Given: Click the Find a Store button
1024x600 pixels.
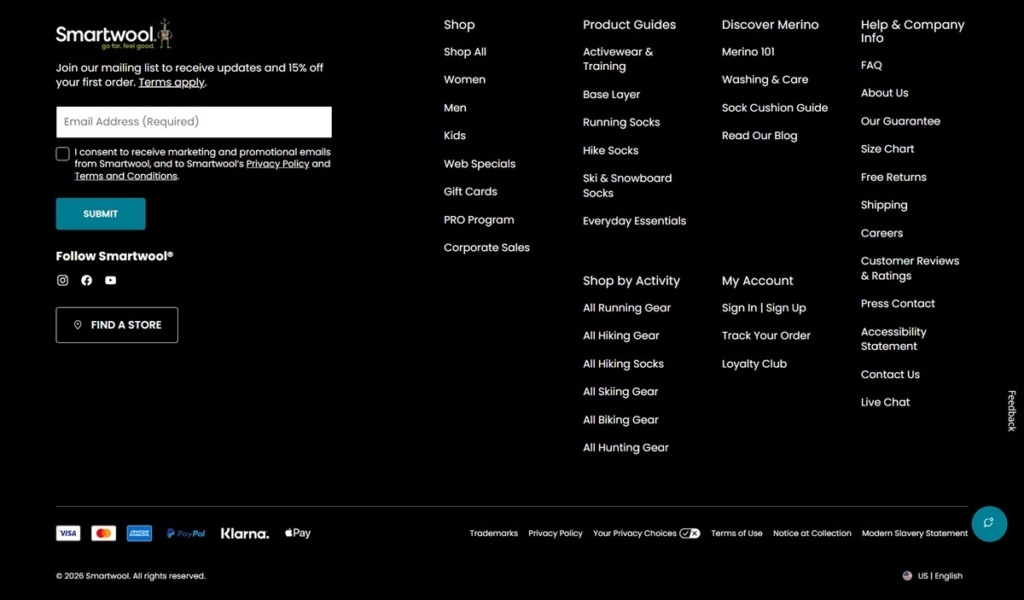Looking at the screenshot, I should [117, 324].
